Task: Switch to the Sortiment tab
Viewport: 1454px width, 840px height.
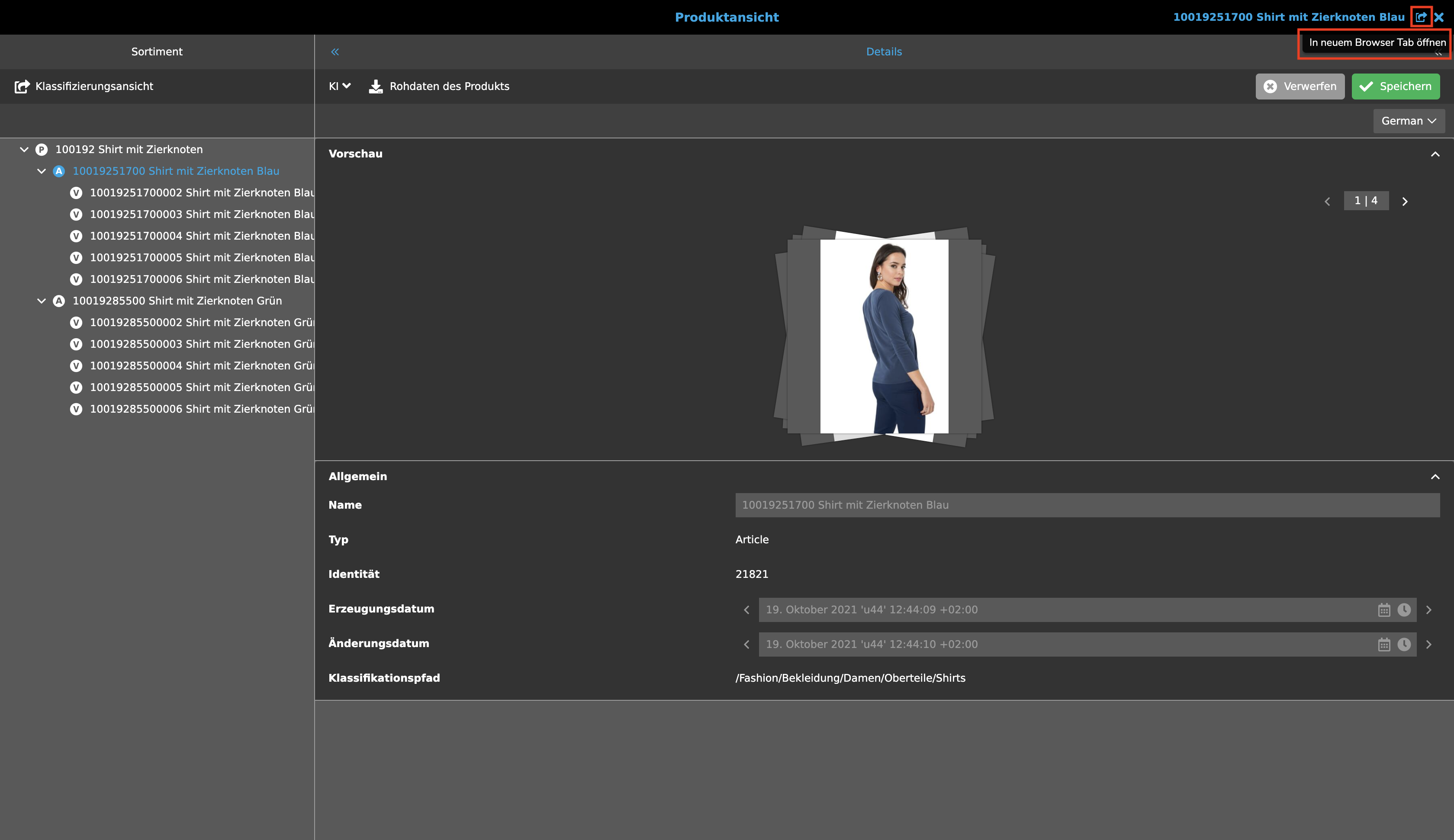Action: click(x=157, y=52)
